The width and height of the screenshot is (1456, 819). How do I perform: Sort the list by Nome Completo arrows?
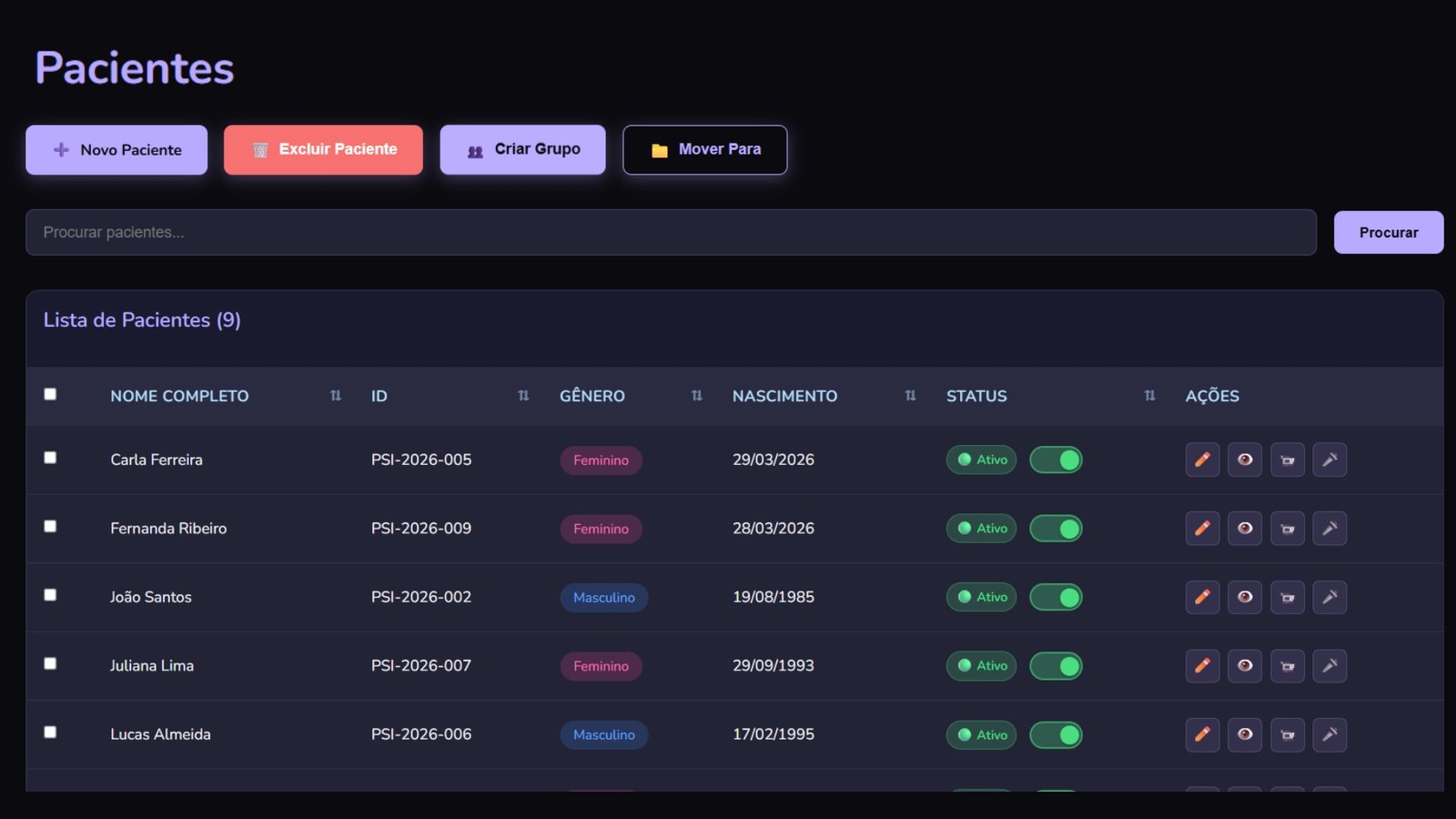pyautogui.click(x=336, y=396)
